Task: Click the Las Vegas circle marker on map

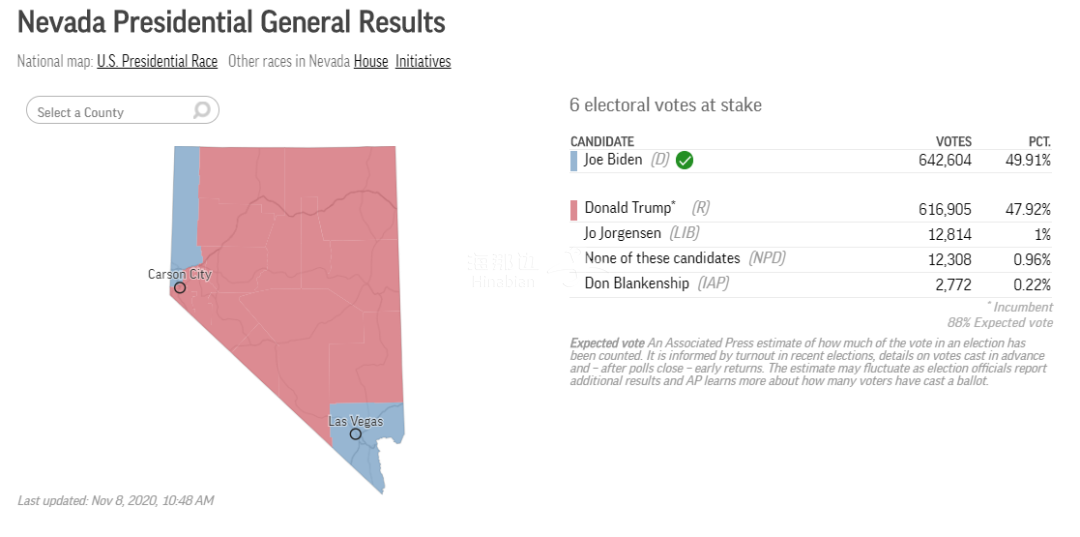Action: tap(355, 434)
